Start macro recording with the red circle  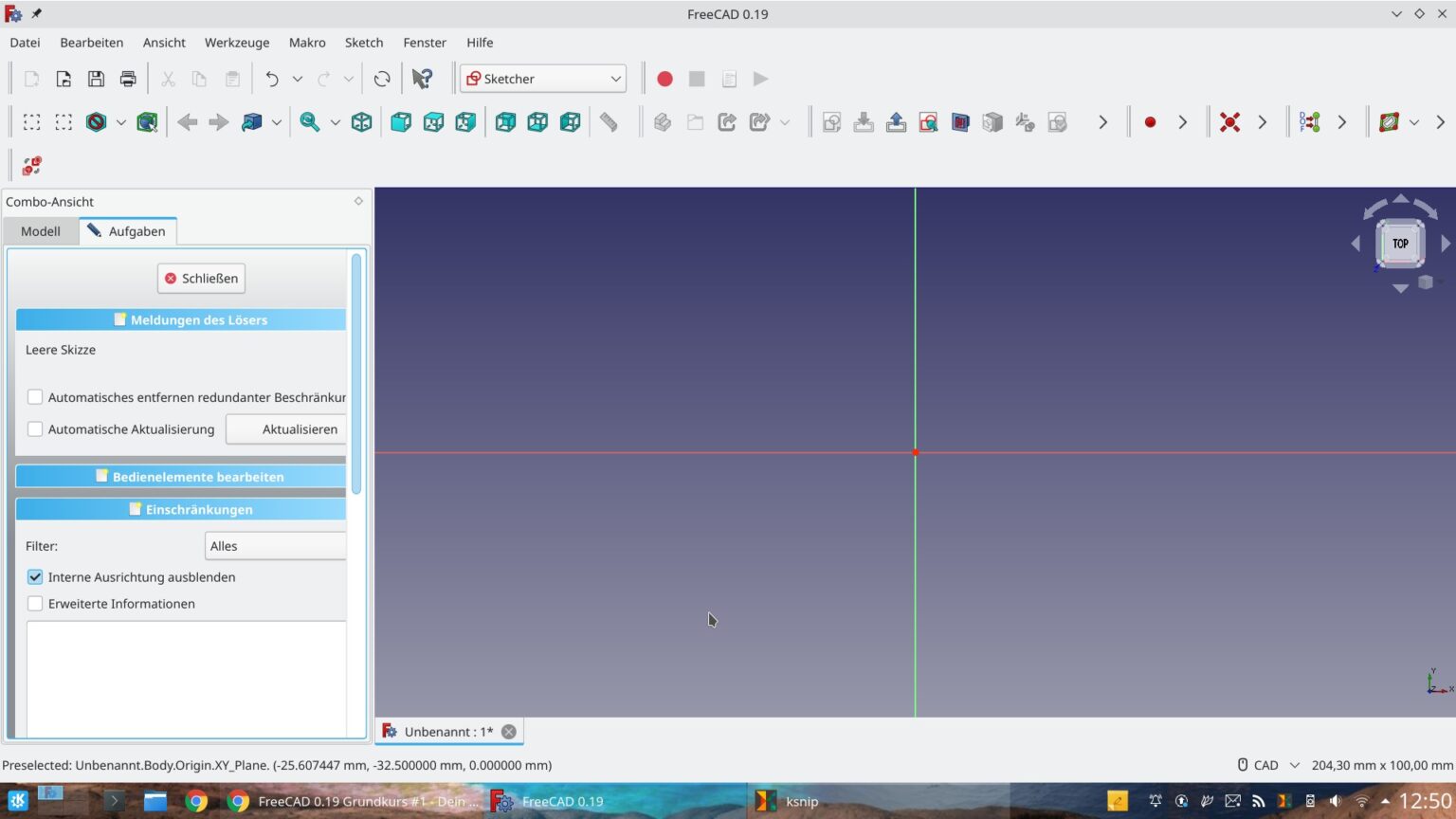coord(664,79)
